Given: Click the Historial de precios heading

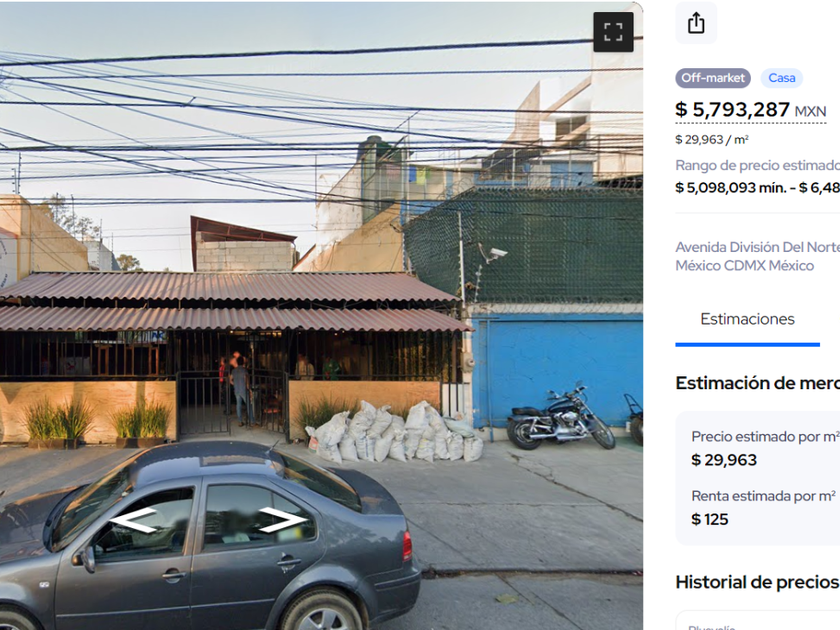Looking at the screenshot, I should [x=758, y=582].
